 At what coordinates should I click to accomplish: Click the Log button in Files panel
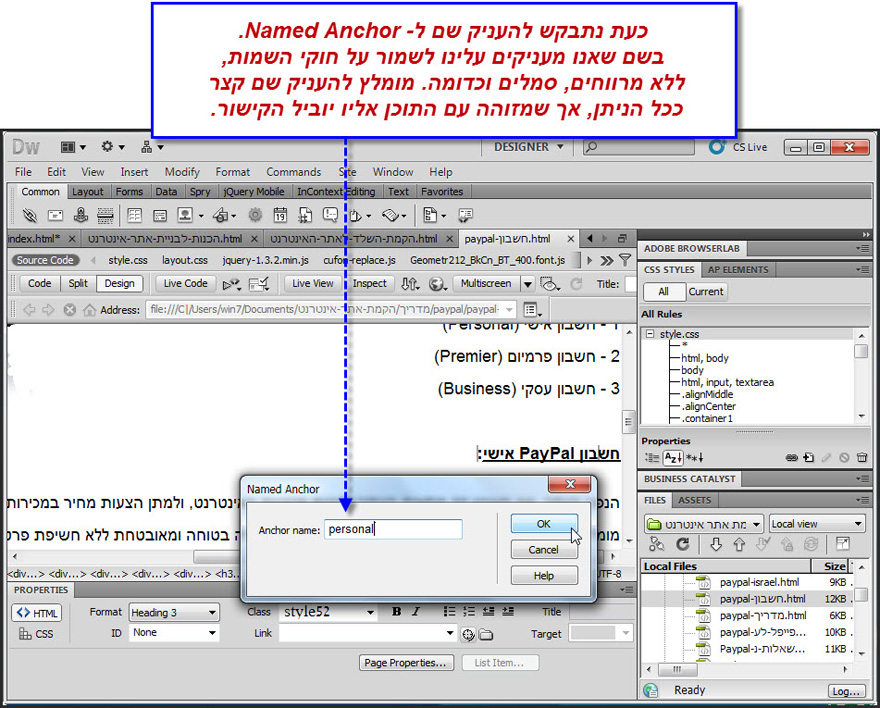pos(845,691)
